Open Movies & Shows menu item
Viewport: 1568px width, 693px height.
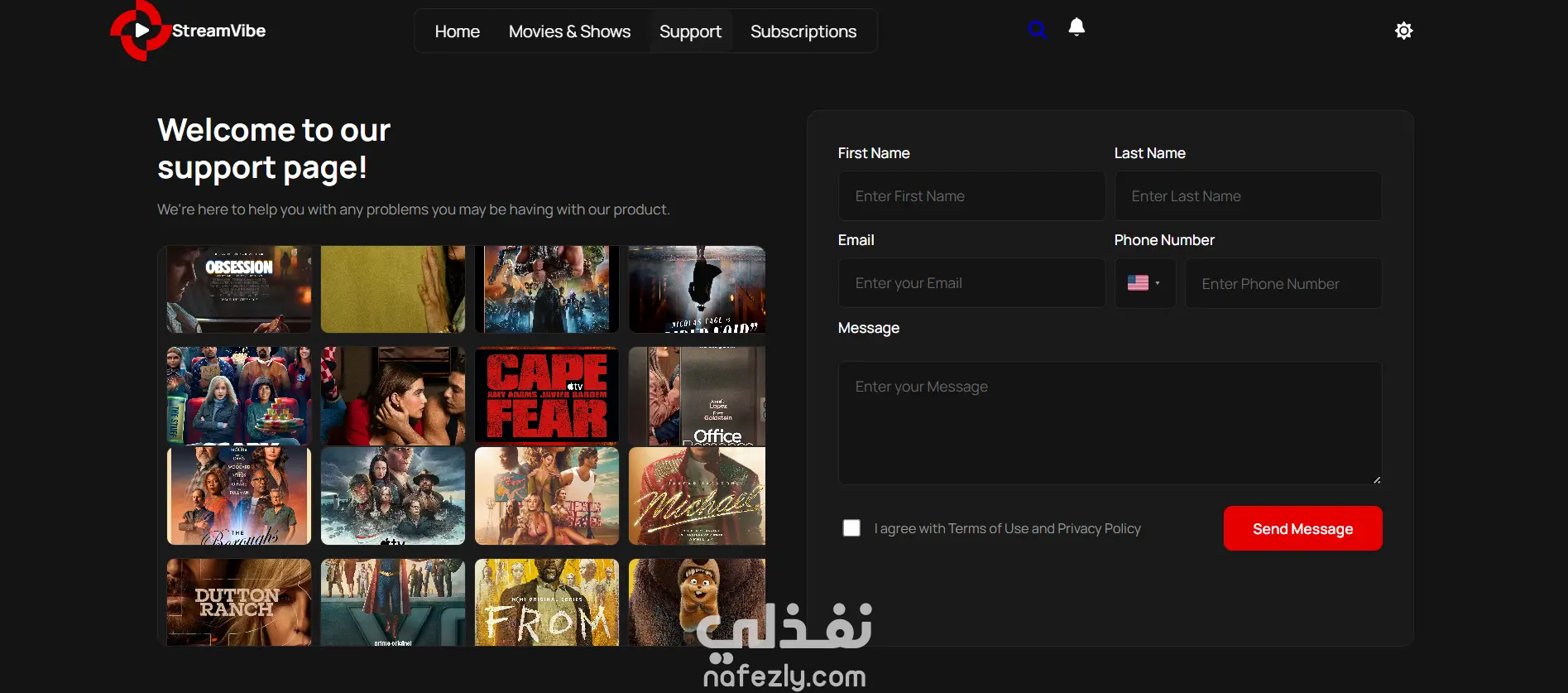click(x=569, y=31)
